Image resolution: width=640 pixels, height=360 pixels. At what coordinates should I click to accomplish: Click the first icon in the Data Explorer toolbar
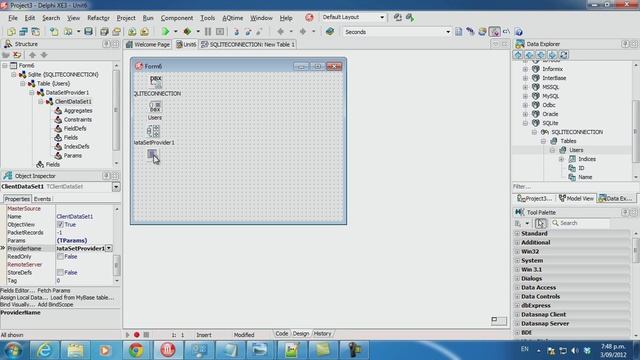(x=518, y=55)
